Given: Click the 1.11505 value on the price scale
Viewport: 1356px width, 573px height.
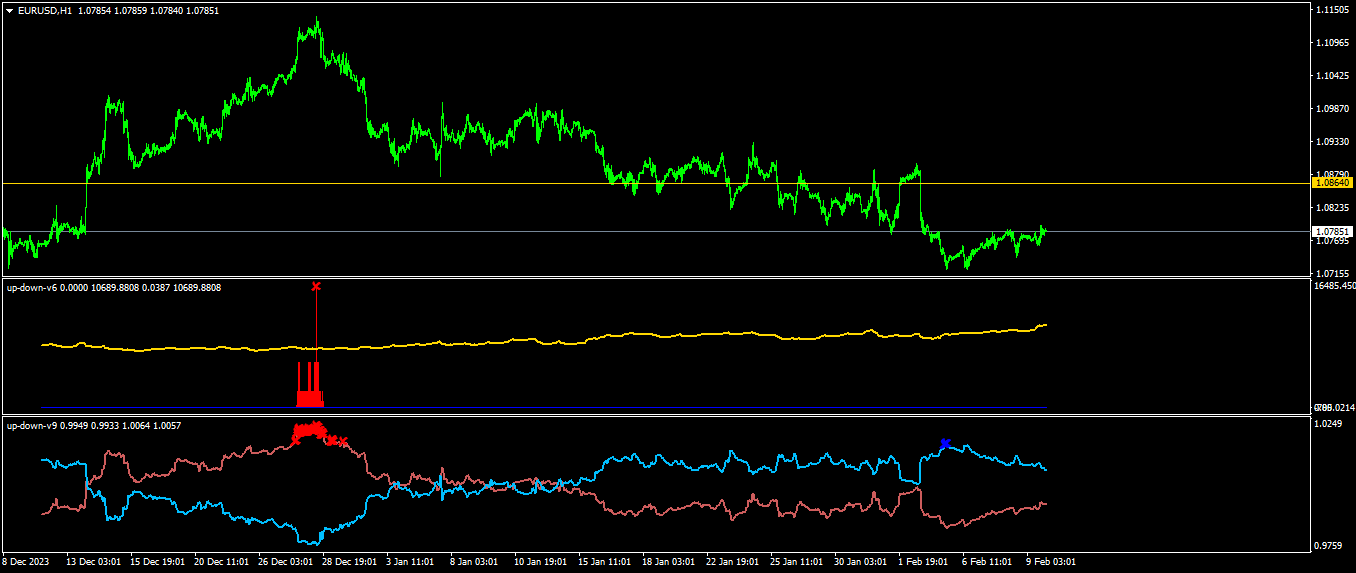Looking at the screenshot, I should (x=1333, y=9).
